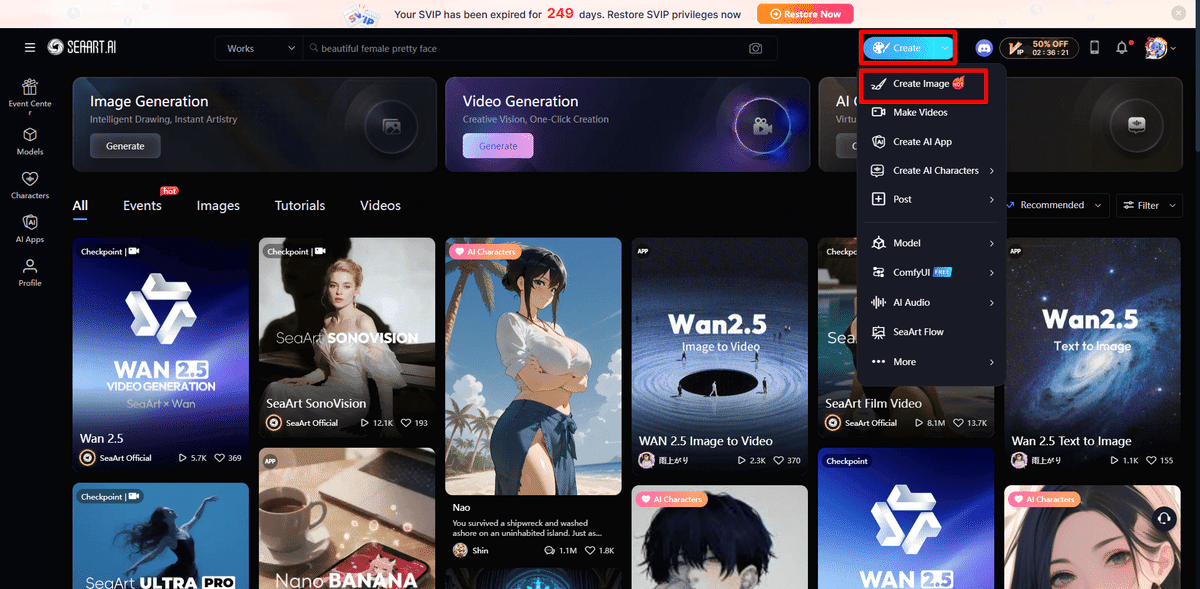
Task: Open the WAN 2.5 Image to Video card
Action: coord(720,355)
